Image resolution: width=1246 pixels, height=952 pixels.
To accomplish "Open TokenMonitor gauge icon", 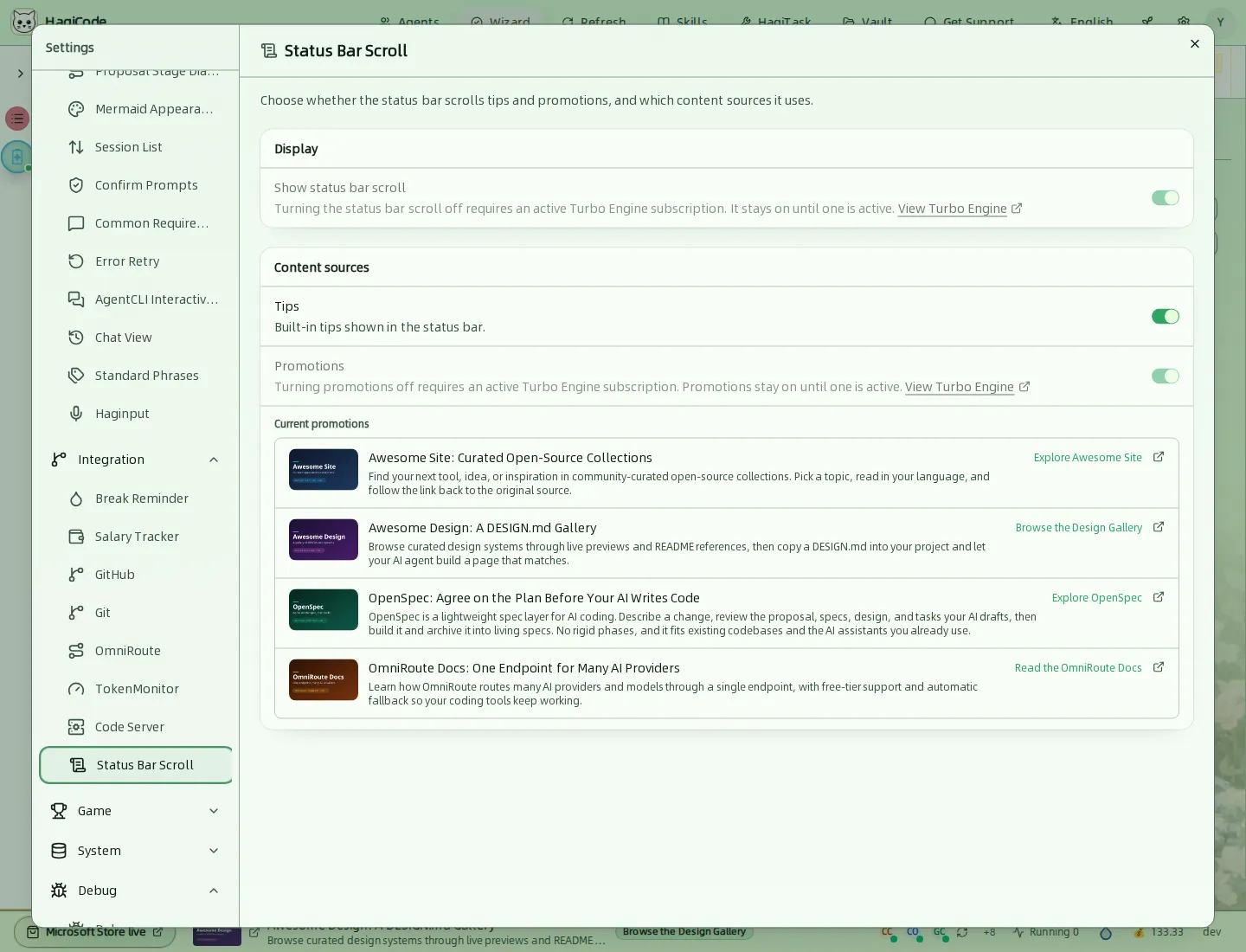I will [x=76, y=689].
